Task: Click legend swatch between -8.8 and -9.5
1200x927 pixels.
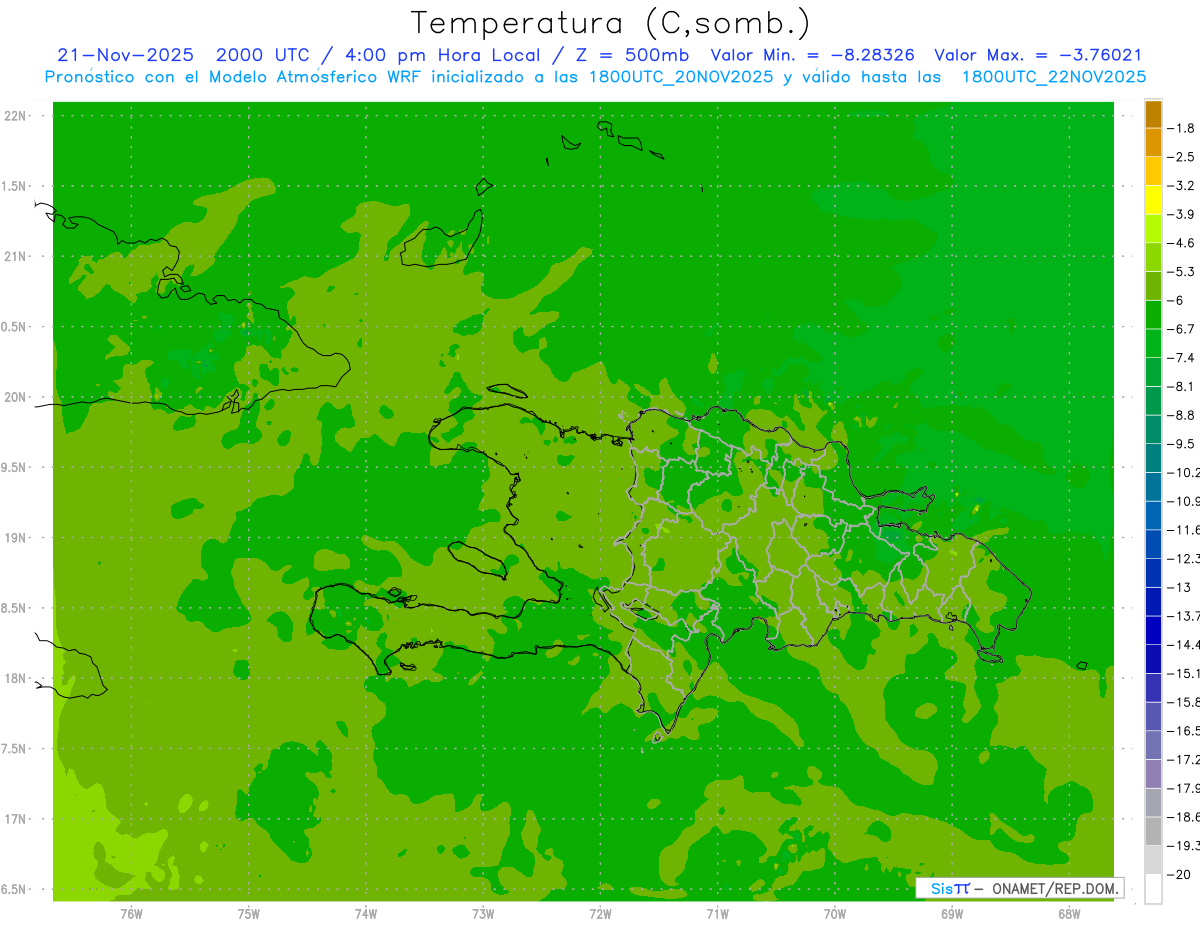Action: [1153, 430]
